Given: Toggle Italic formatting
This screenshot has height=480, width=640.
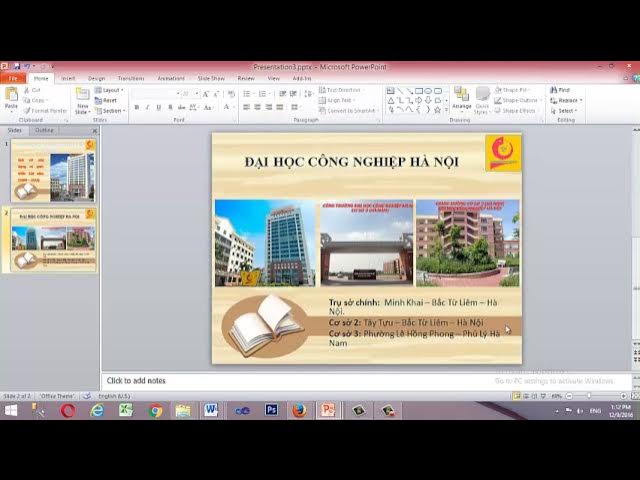Looking at the screenshot, I should (x=147, y=107).
